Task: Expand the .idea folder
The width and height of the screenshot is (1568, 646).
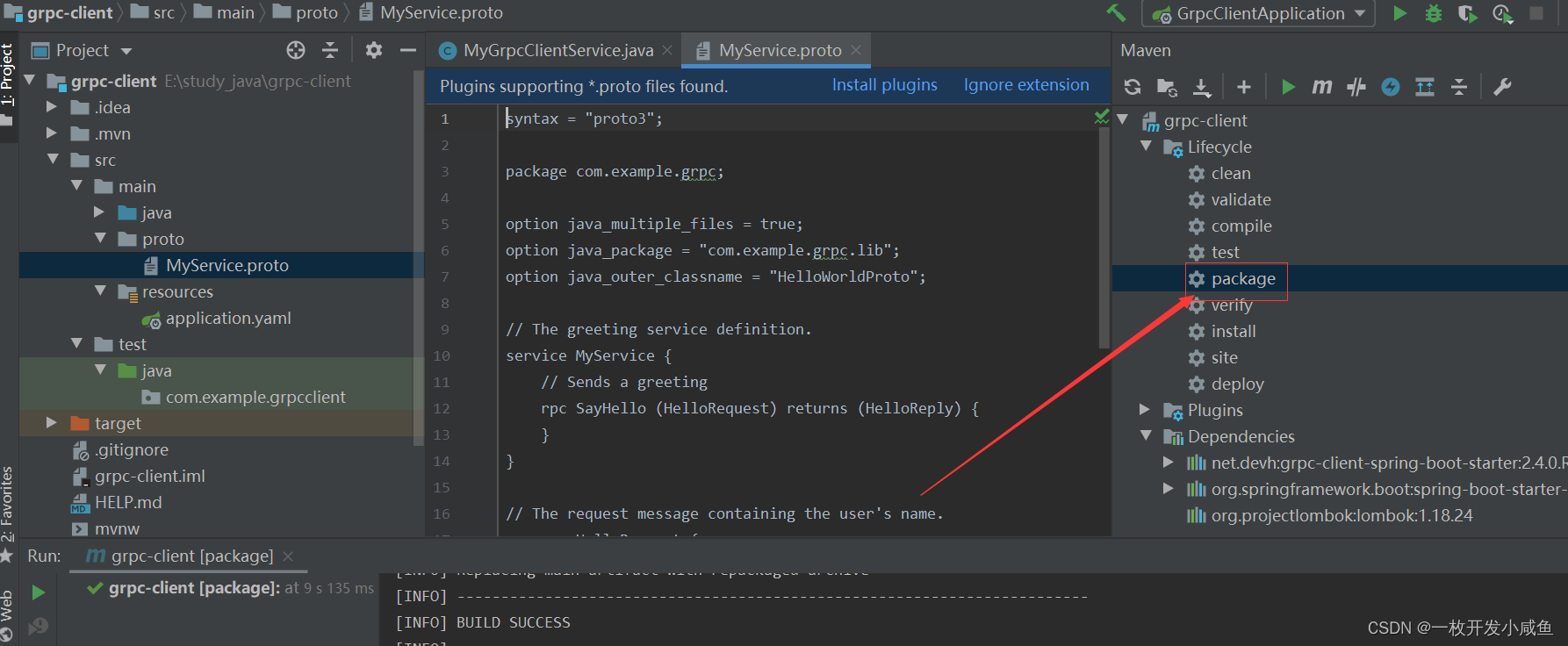Action: pyautogui.click(x=52, y=107)
